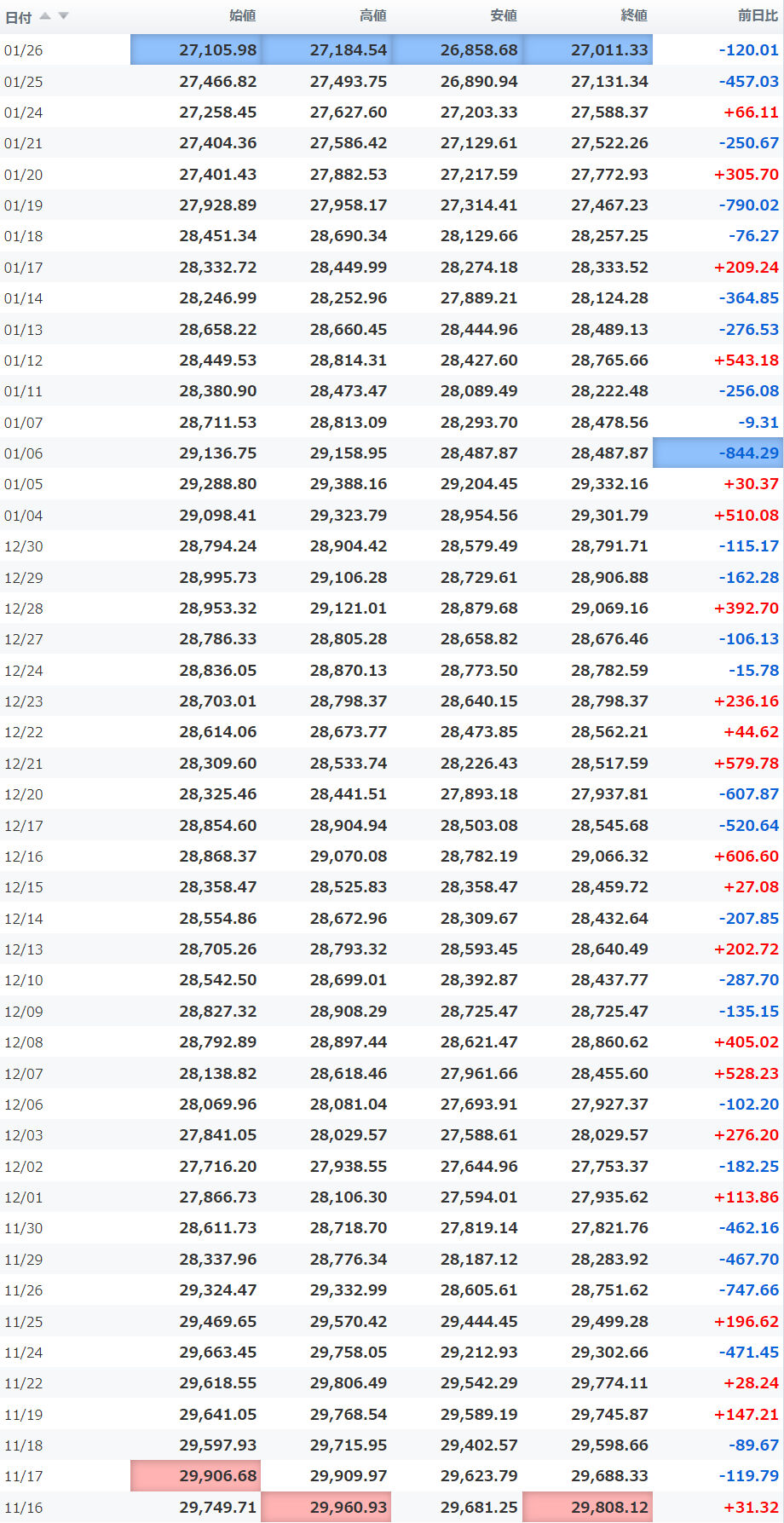Click the change value -747.66
Viewport: 784px width, 1523px height.
(x=749, y=1290)
